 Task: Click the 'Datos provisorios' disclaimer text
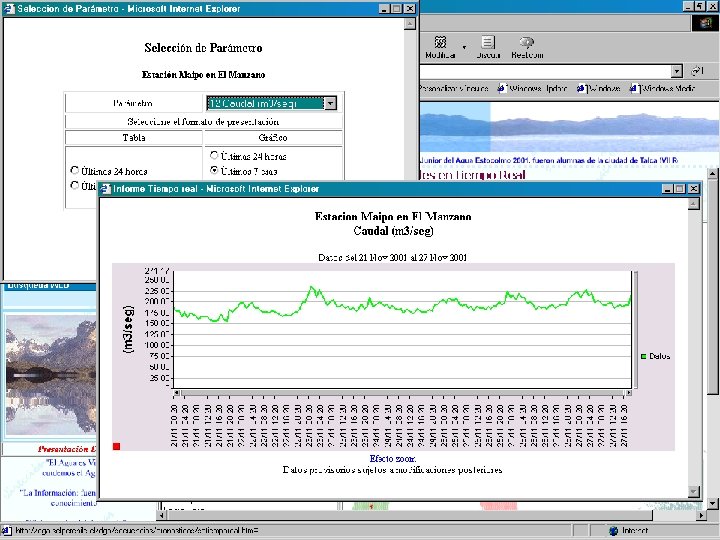tap(393, 470)
